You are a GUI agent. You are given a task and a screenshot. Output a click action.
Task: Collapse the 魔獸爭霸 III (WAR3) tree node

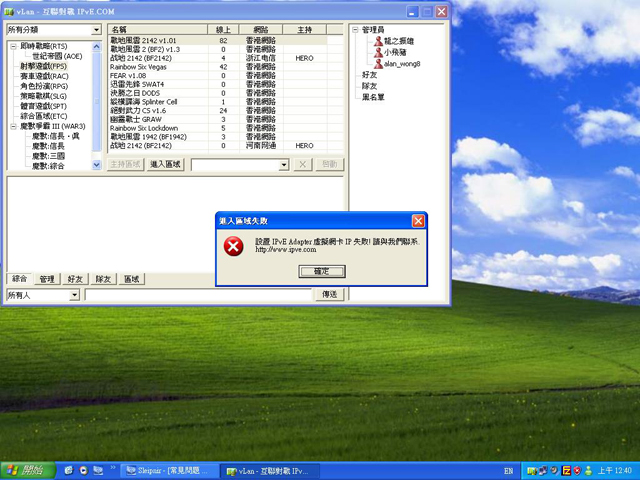tap(13, 127)
